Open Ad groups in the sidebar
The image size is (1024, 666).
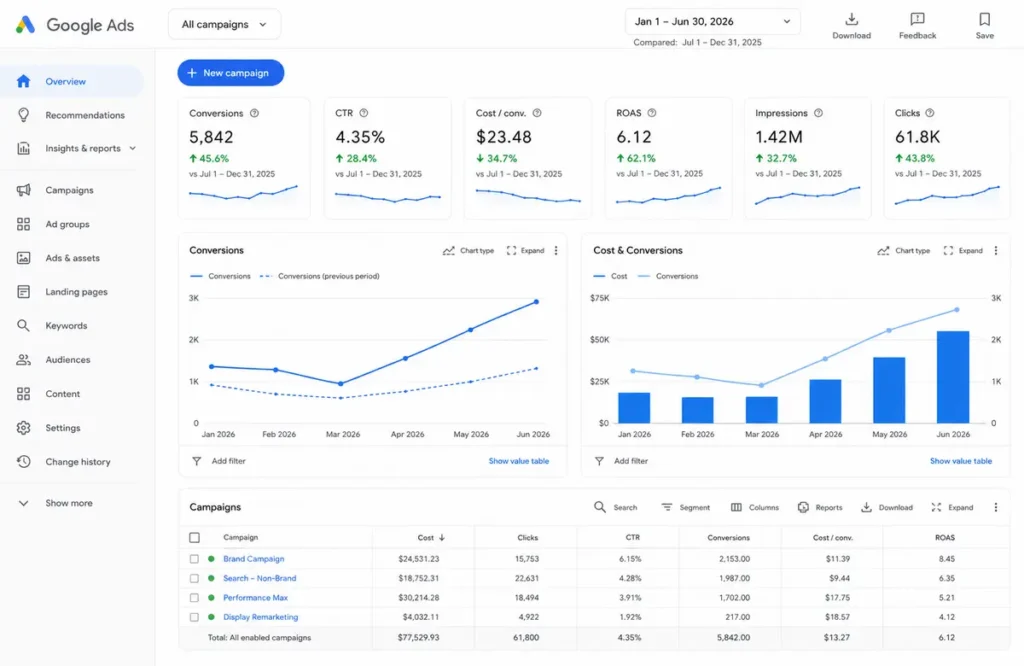click(x=54, y=224)
